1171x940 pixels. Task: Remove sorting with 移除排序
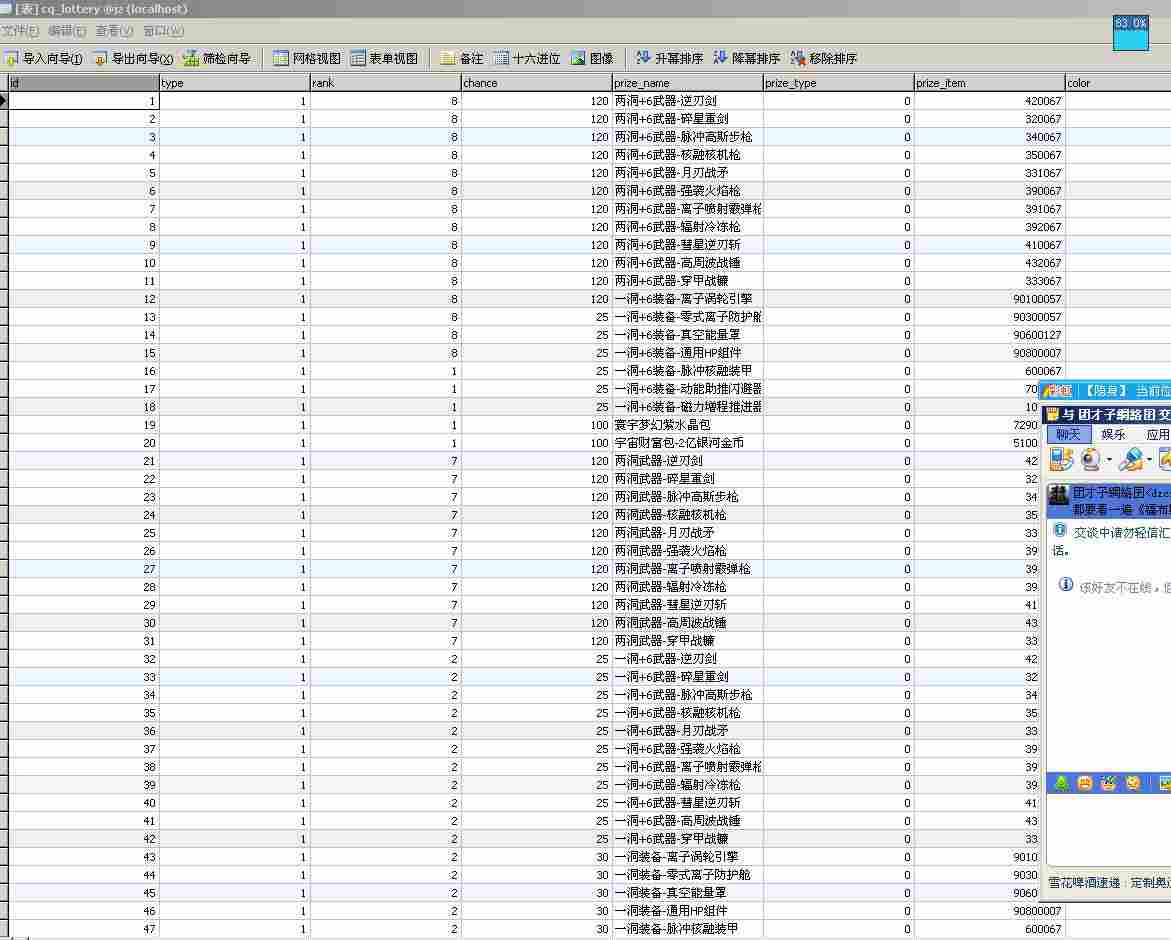pyautogui.click(x=824, y=59)
